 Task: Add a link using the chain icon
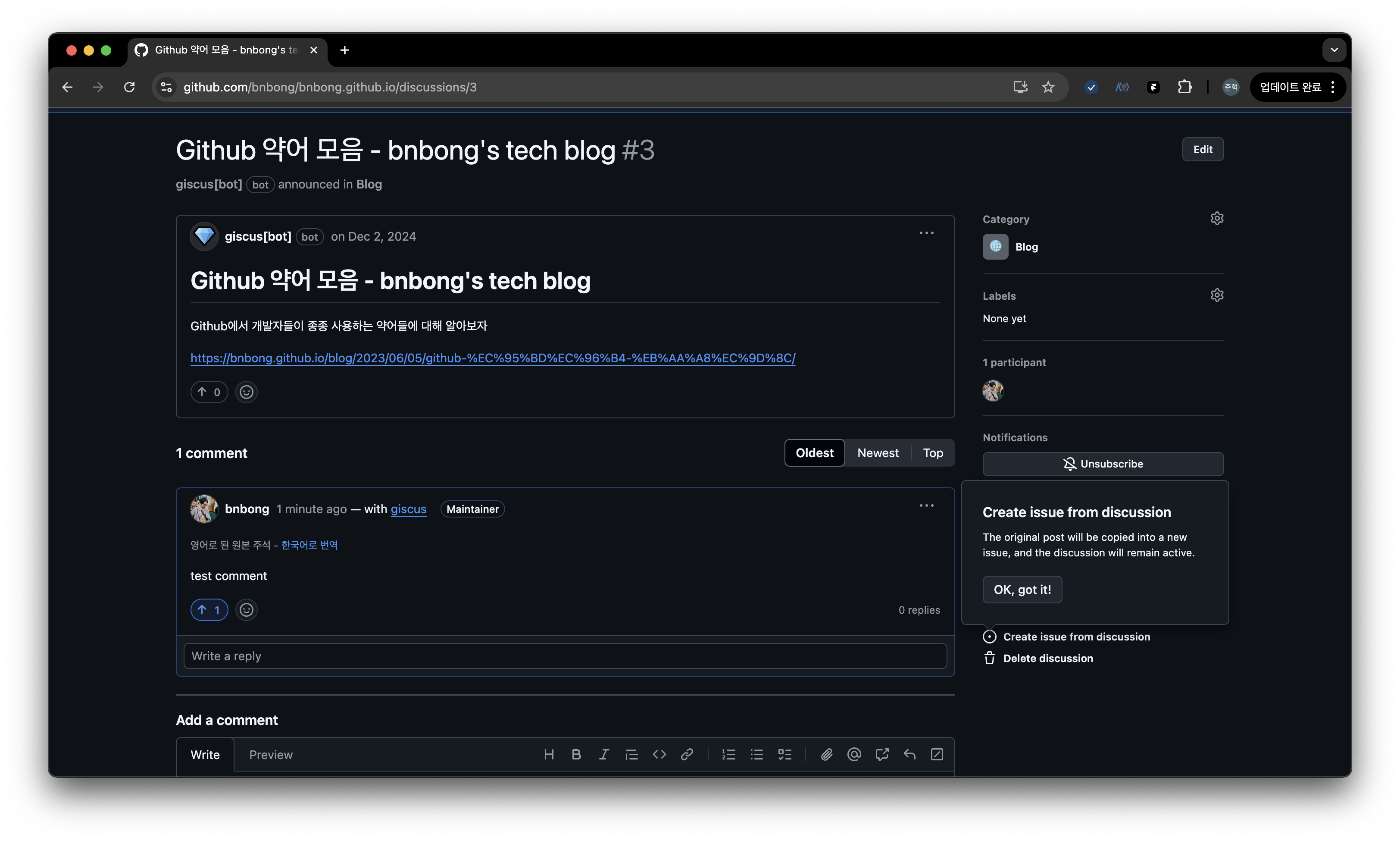point(687,754)
